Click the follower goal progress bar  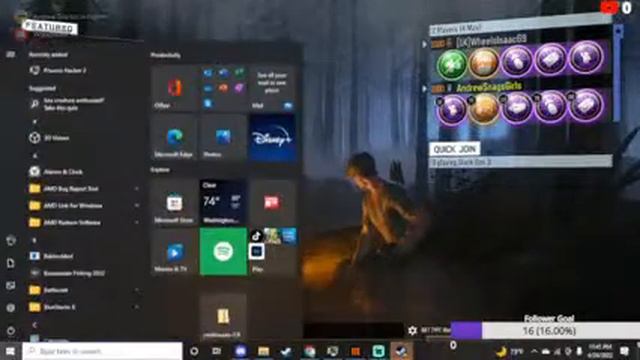pyautogui.click(x=545, y=331)
